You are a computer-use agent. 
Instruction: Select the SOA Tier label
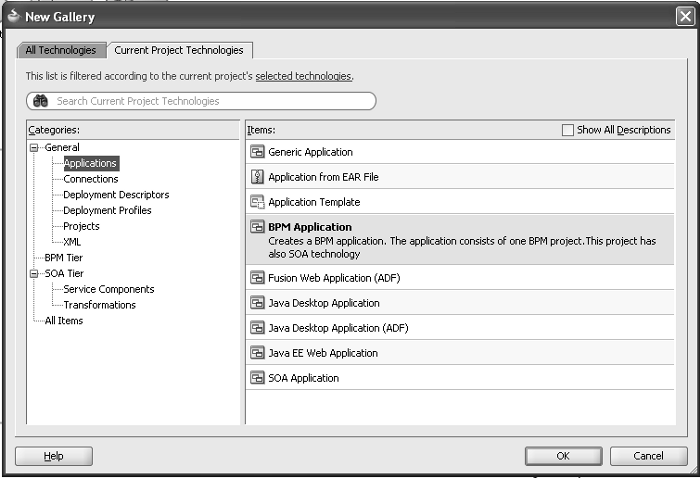click(x=64, y=273)
